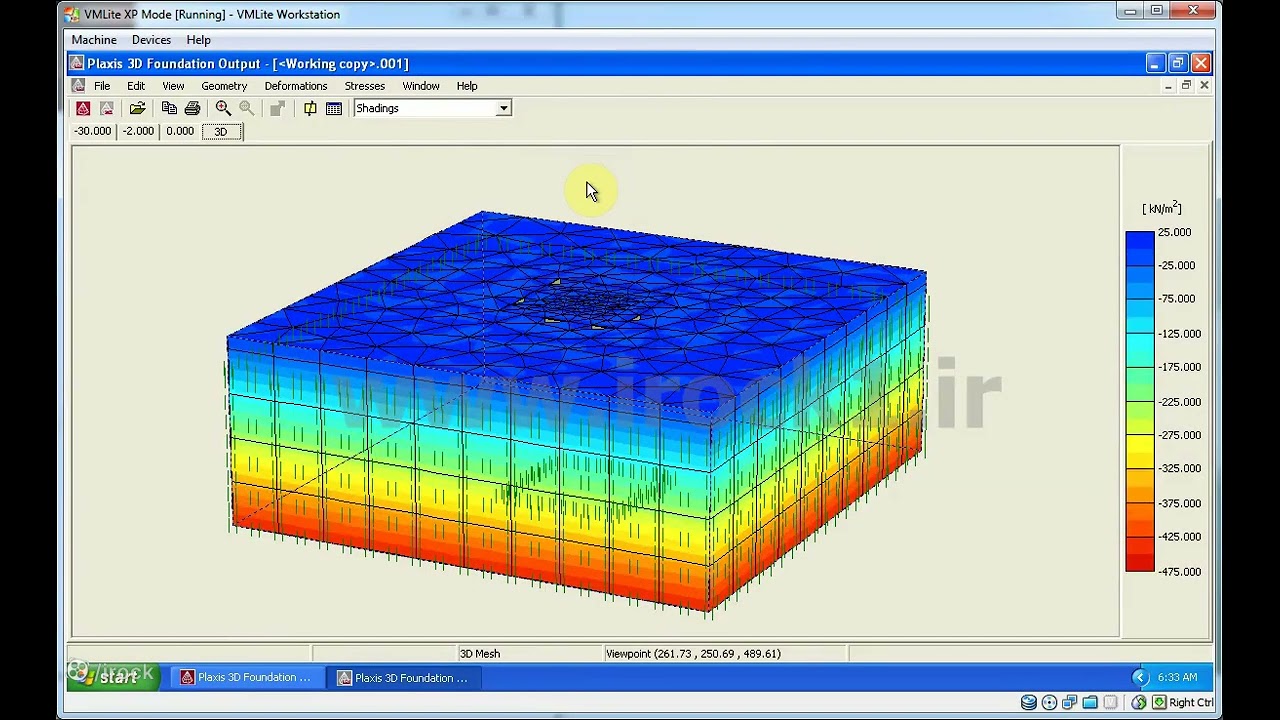Click the 25.000 value on the legend
The width and height of the screenshot is (1280, 720).
1174,232
